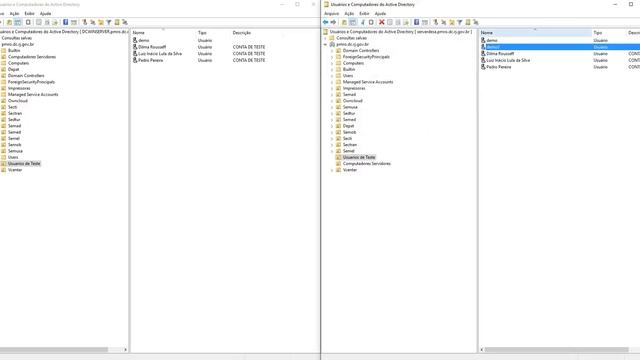The image size is (640, 360).
Task: Expand Consultas salvas node in servendesa window
Action: coord(326,38)
